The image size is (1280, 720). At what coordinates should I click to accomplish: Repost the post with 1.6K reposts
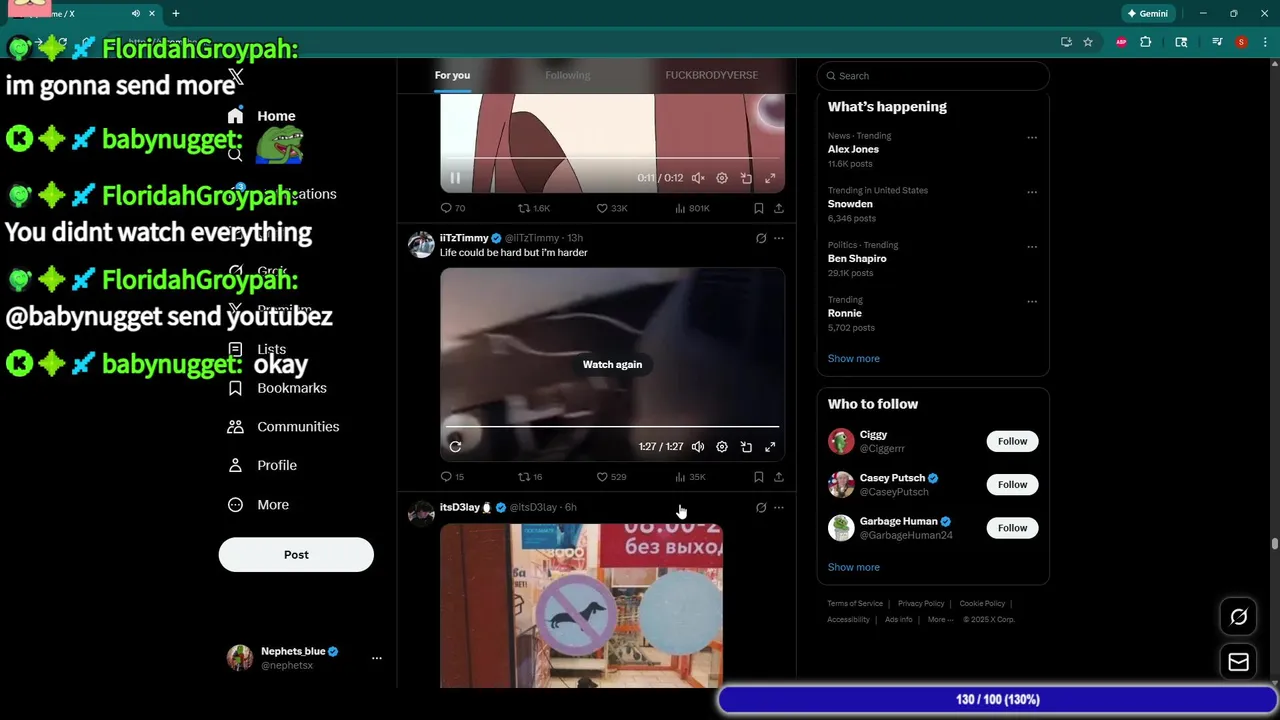[534, 208]
